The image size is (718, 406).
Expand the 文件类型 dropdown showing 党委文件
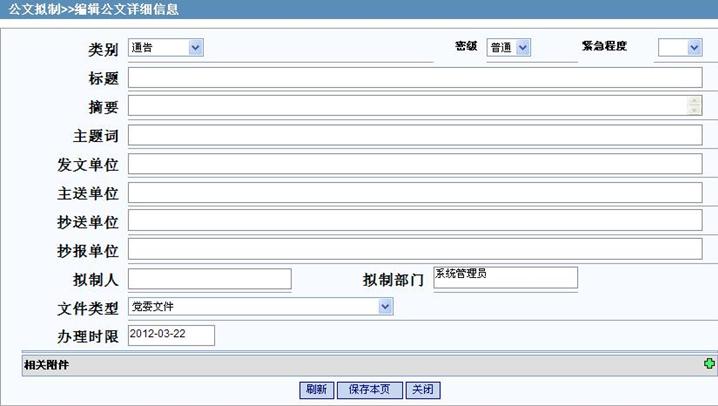261,307
